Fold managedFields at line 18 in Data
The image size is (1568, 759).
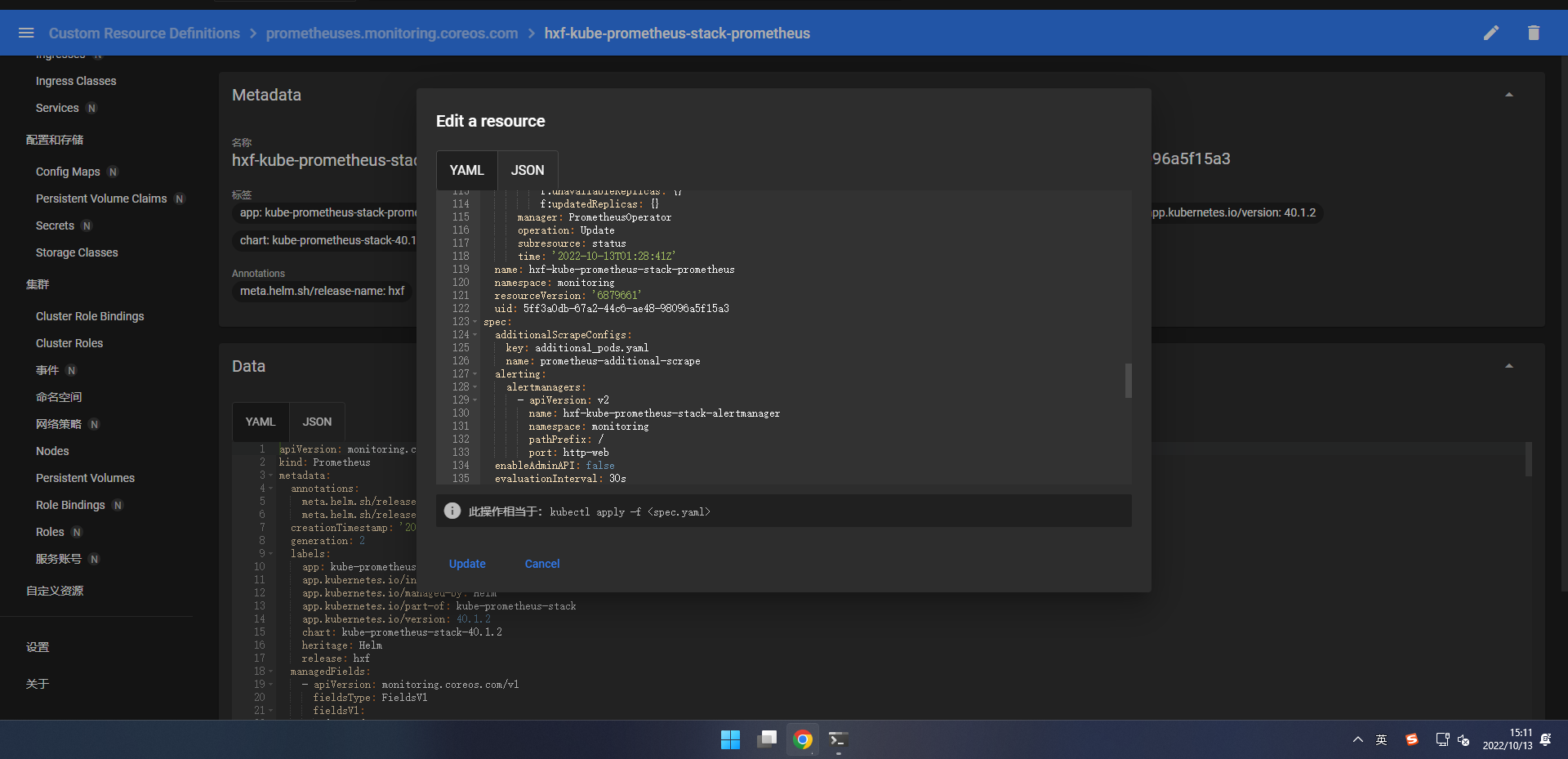[270, 672]
